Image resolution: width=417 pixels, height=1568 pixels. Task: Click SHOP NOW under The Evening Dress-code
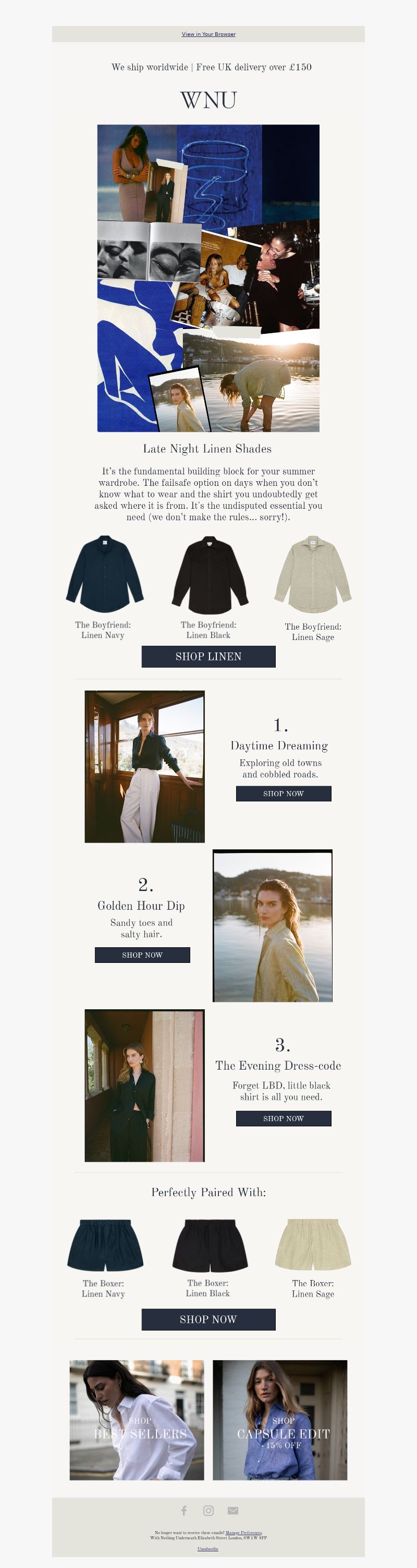tap(284, 1118)
